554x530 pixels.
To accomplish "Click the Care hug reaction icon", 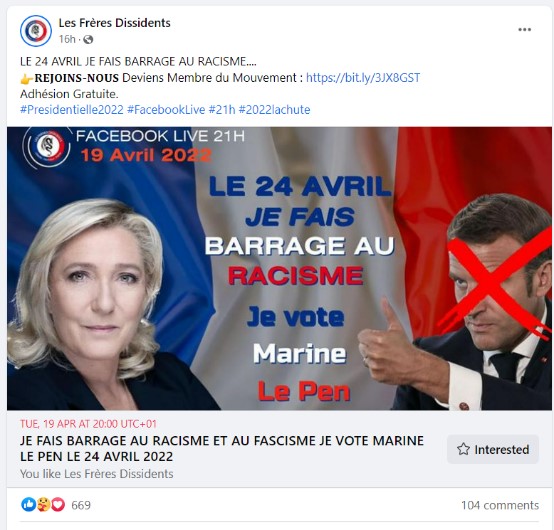I will click(43, 505).
